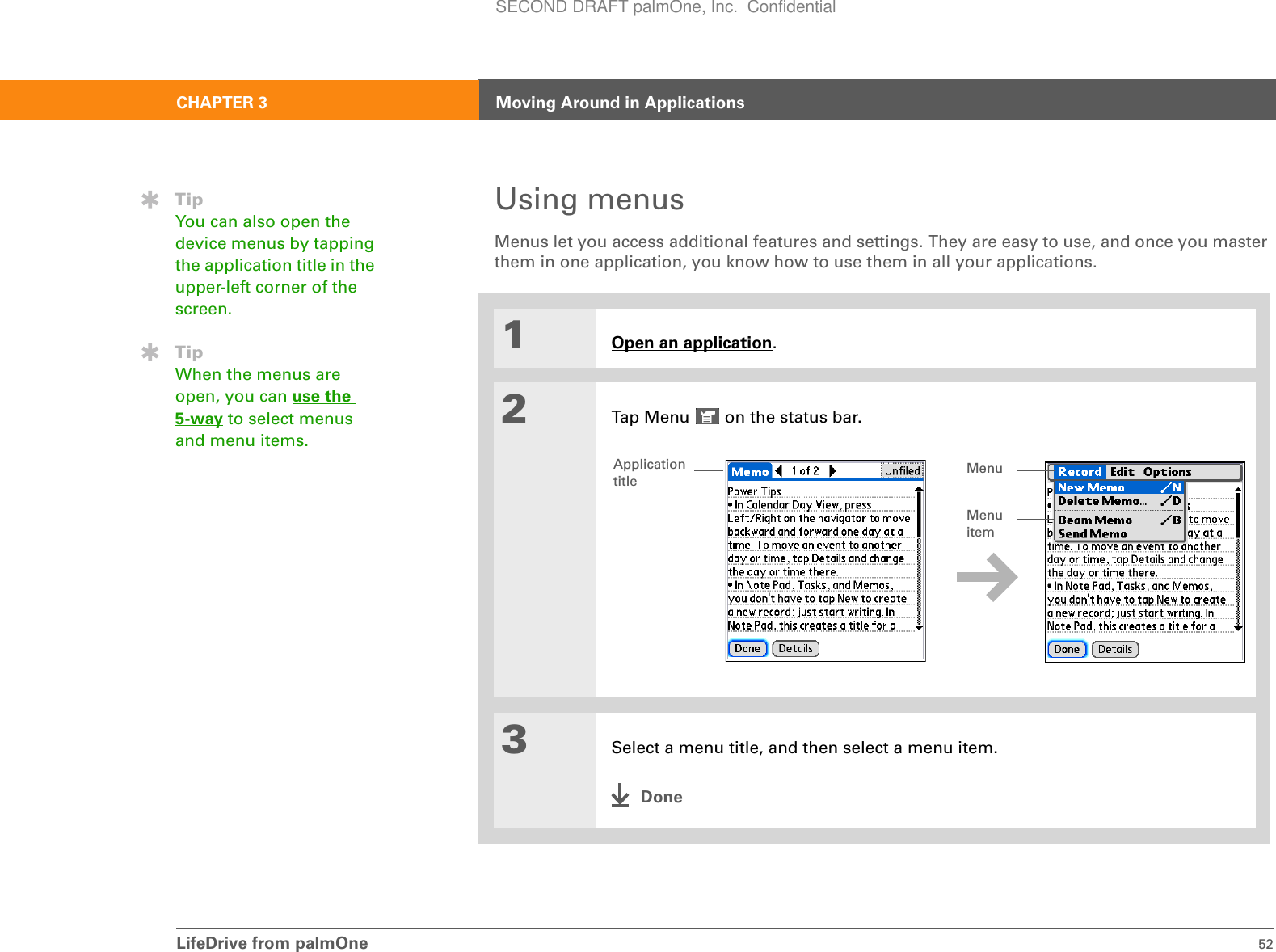Click the 'CHAPTER 3' header label
Viewport: 1276px width, 952px height.
click(x=221, y=103)
